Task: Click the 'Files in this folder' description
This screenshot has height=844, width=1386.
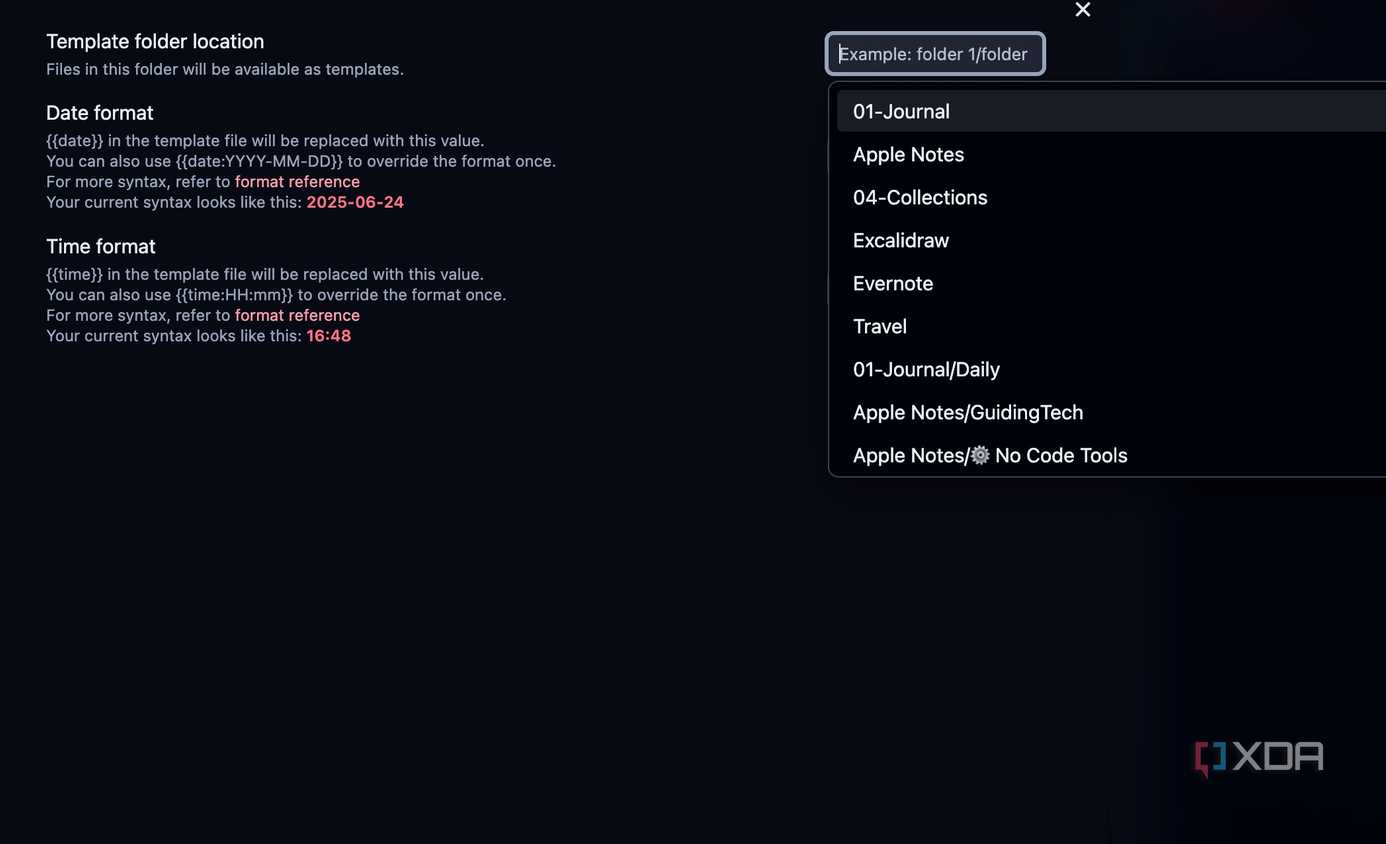Action: [x=225, y=69]
